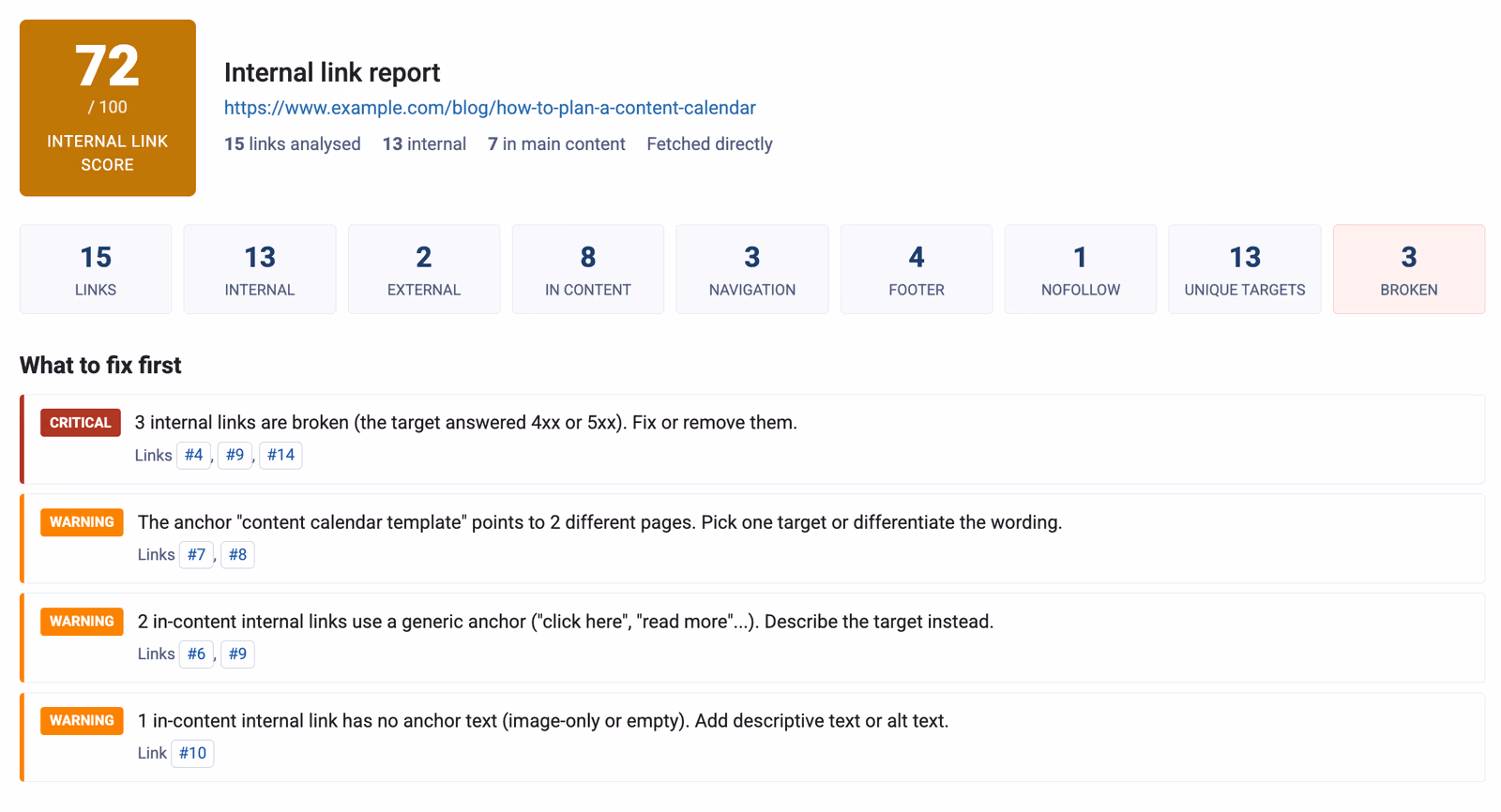Click the "Internal link report" heading
Viewport: 1501px width, 812px height.
(332, 72)
